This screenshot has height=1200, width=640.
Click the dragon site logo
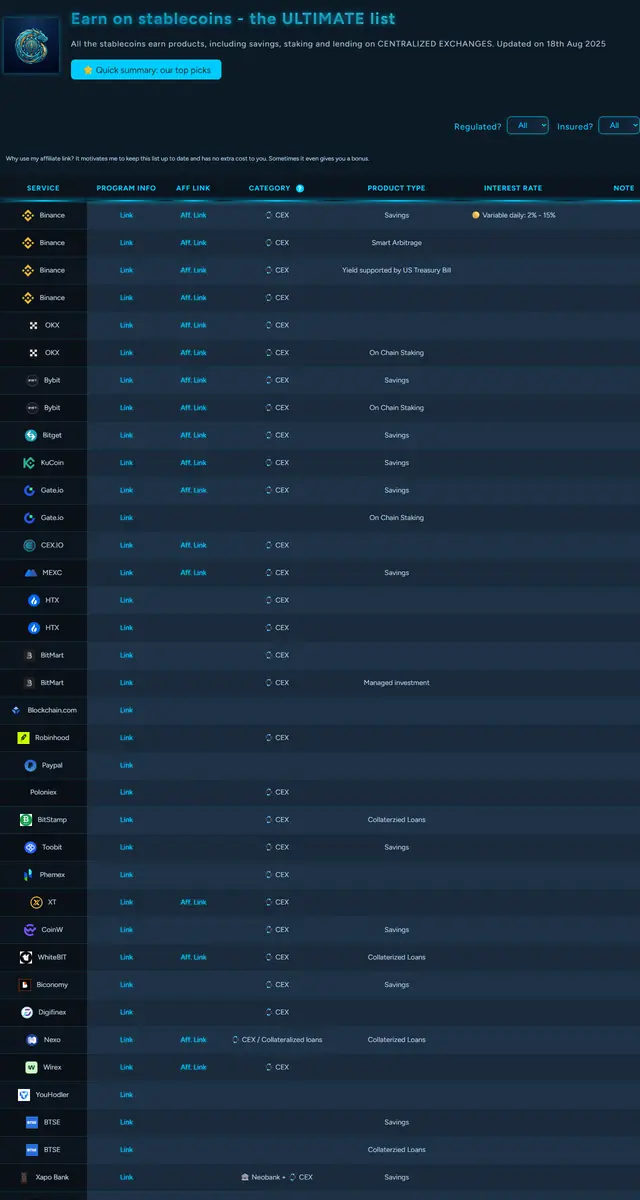click(31, 44)
